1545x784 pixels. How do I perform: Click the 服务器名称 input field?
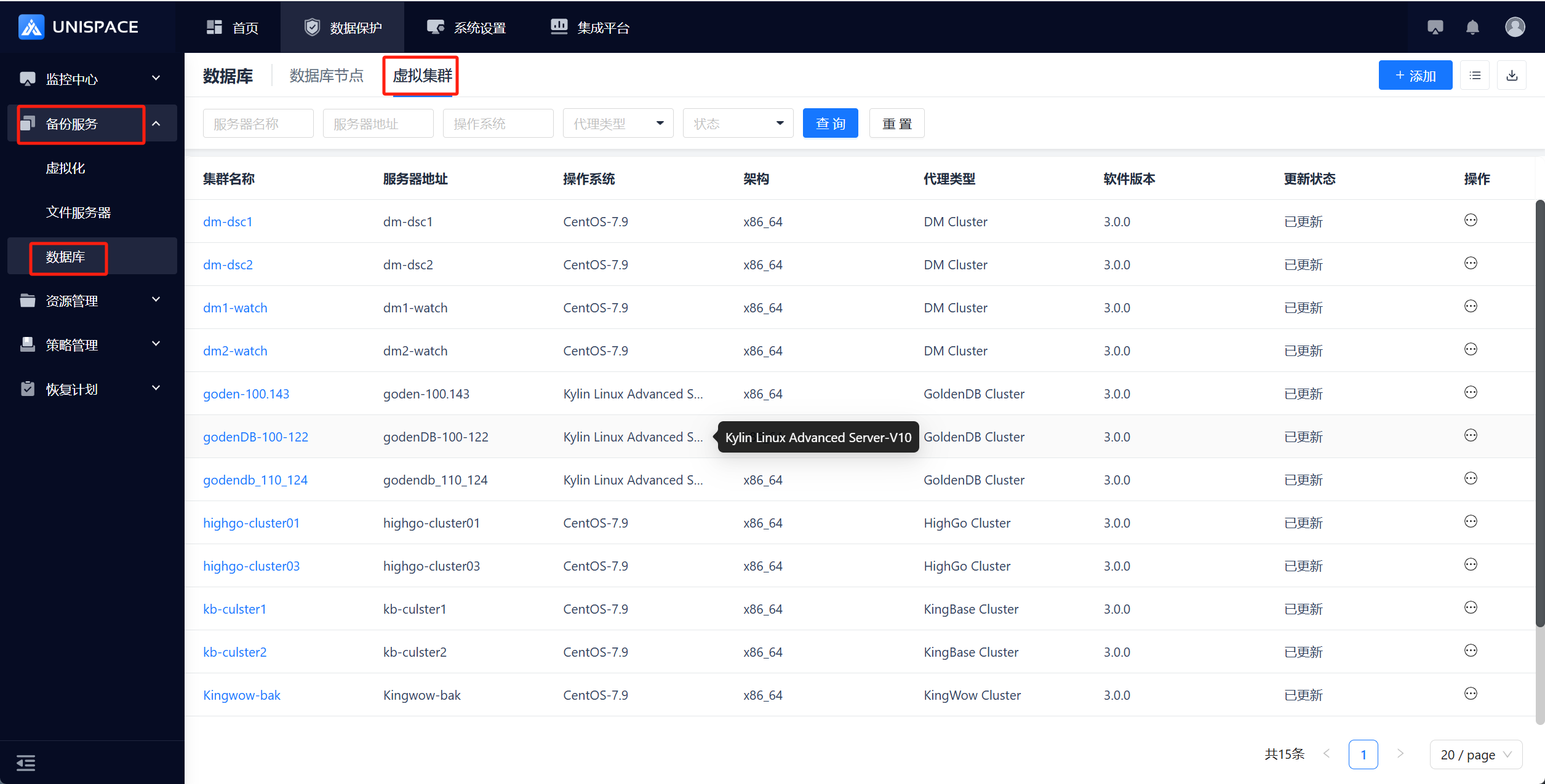point(258,124)
